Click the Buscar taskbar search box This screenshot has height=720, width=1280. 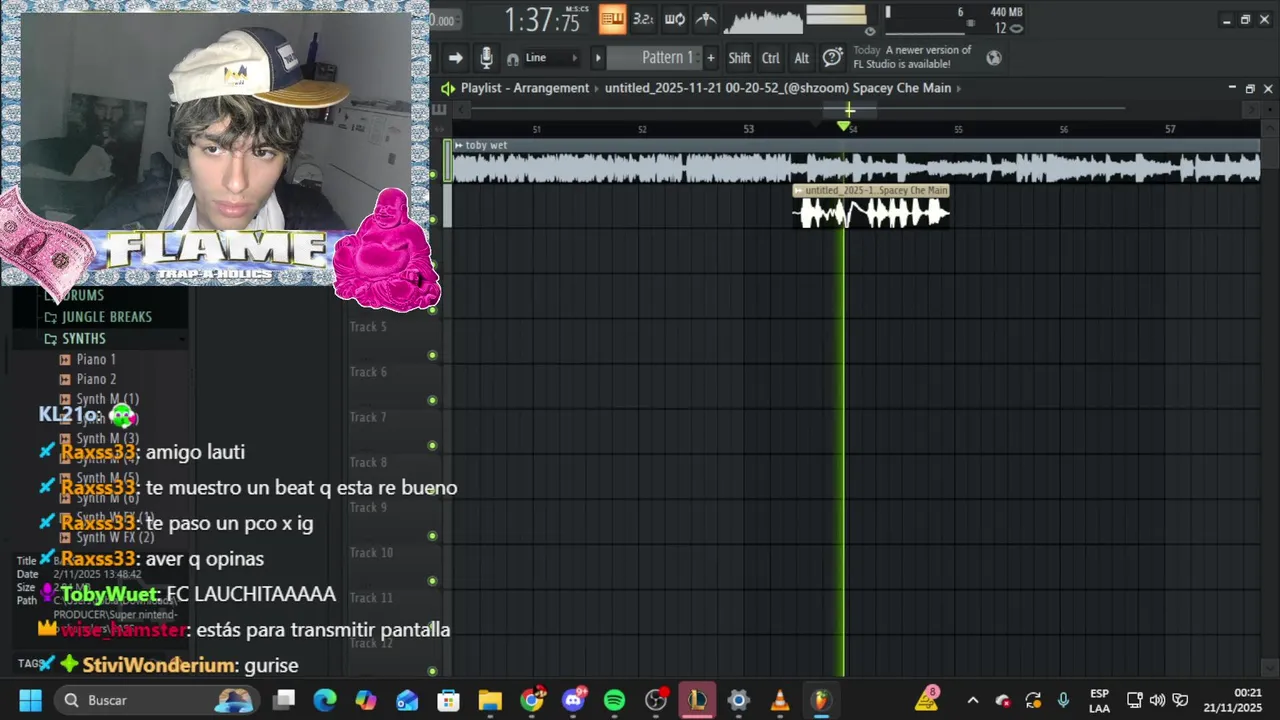[156, 700]
